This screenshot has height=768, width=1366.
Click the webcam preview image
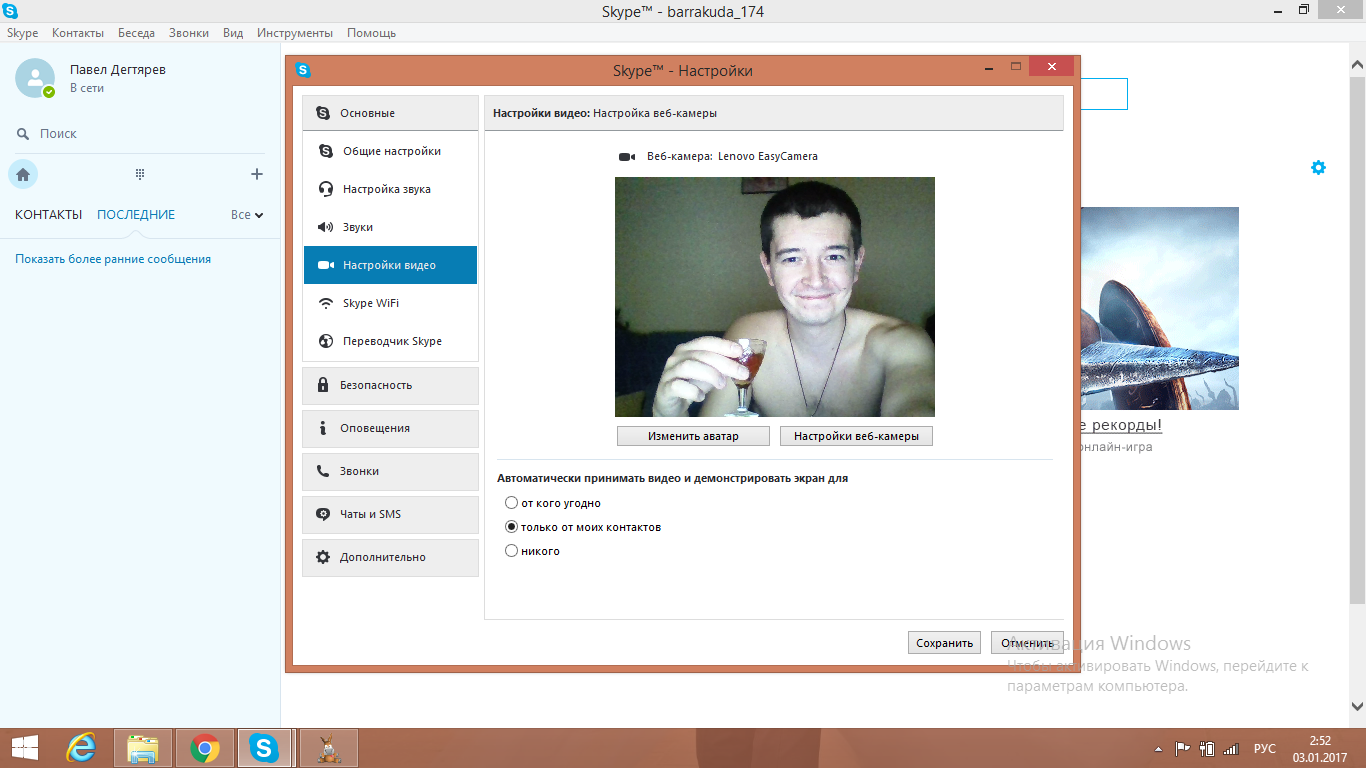775,297
